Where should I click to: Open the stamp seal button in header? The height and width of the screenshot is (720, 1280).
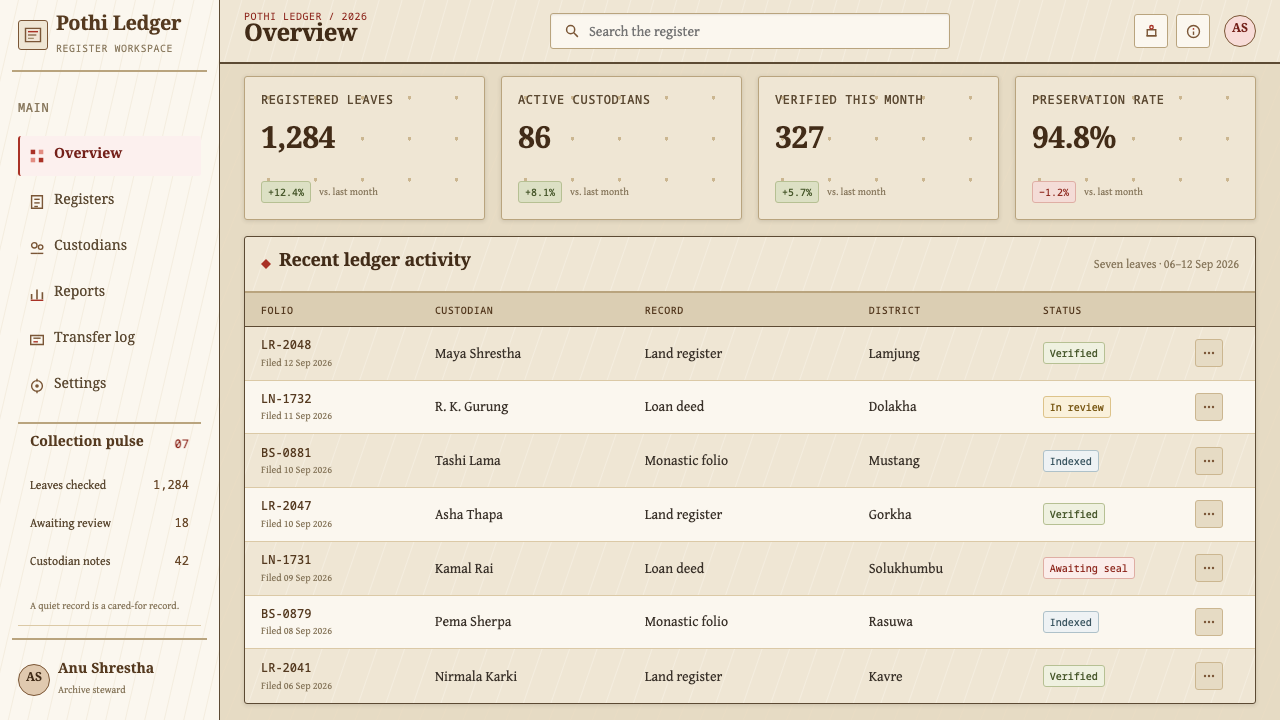point(1151,31)
